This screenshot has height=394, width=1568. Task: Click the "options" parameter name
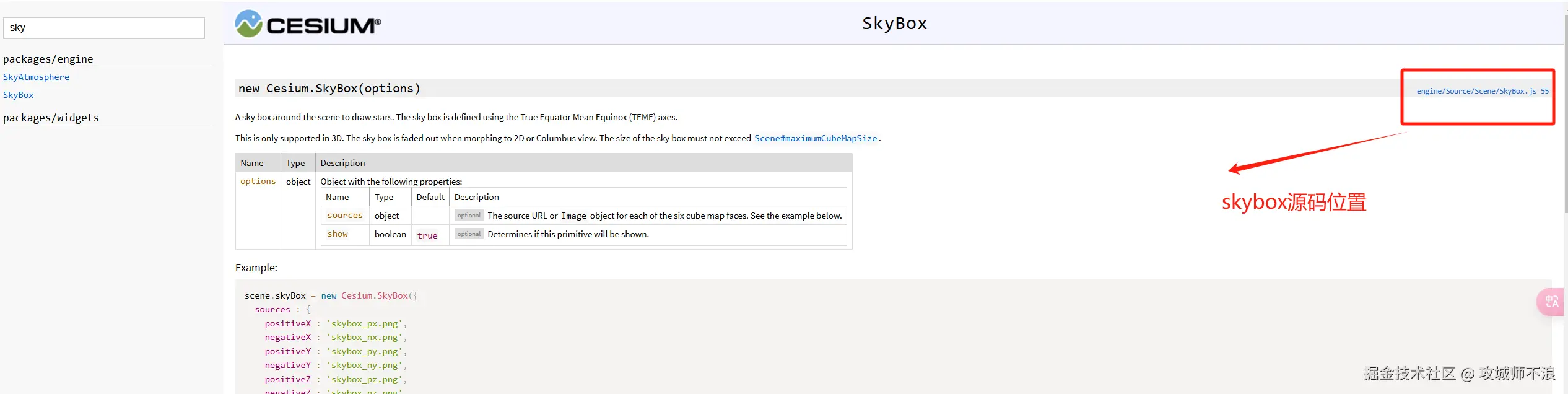(x=258, y=181)
